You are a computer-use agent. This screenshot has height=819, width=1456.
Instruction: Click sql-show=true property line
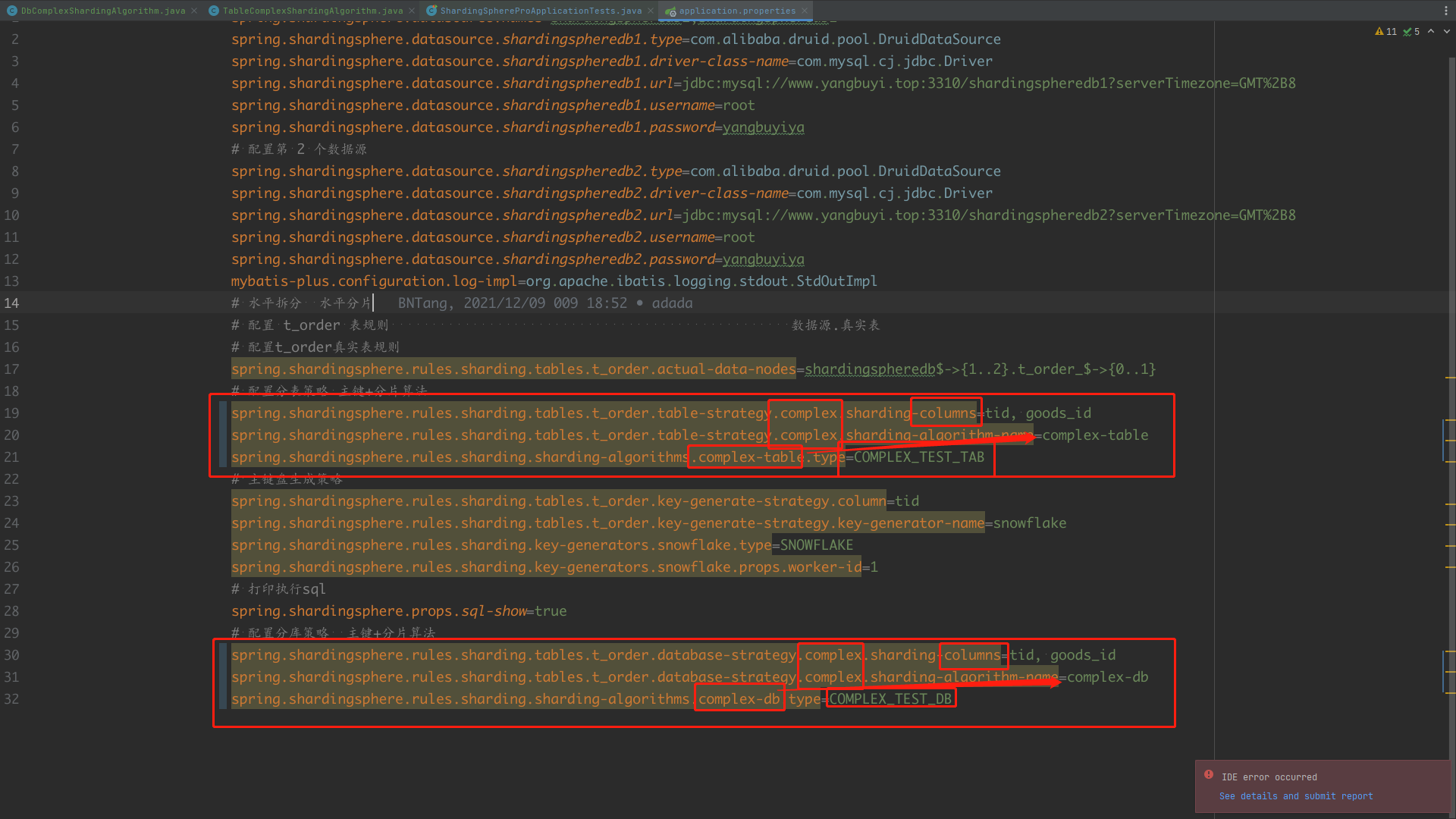399,611
